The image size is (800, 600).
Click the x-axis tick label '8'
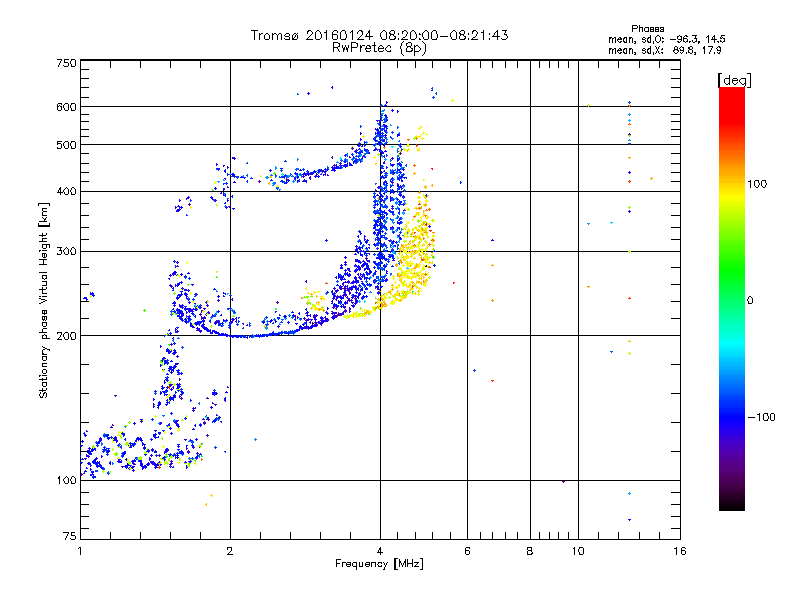(x=530, y=551)
